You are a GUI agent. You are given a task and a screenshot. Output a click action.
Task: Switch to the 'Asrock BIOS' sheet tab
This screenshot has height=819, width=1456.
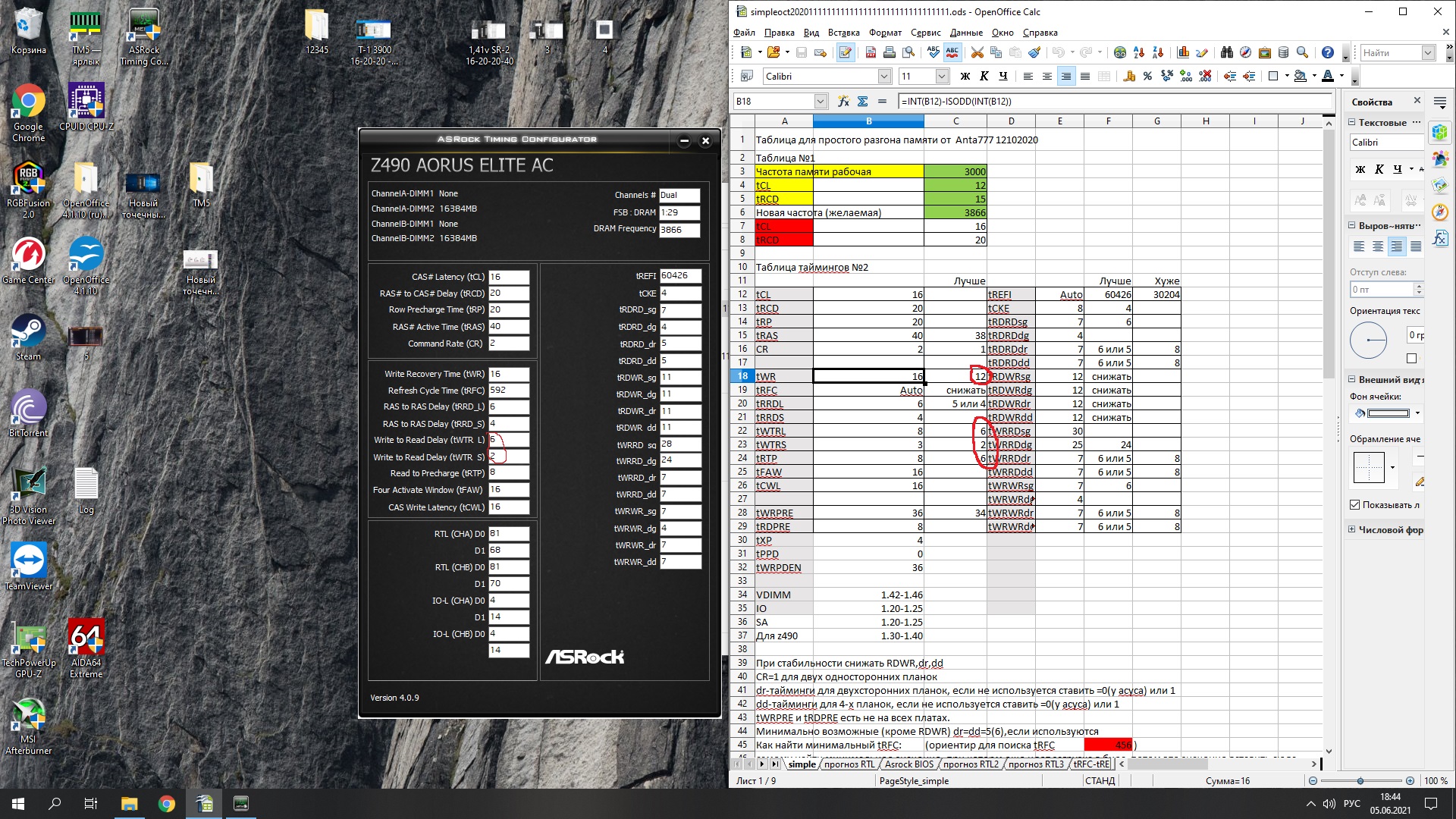point(908,764)
